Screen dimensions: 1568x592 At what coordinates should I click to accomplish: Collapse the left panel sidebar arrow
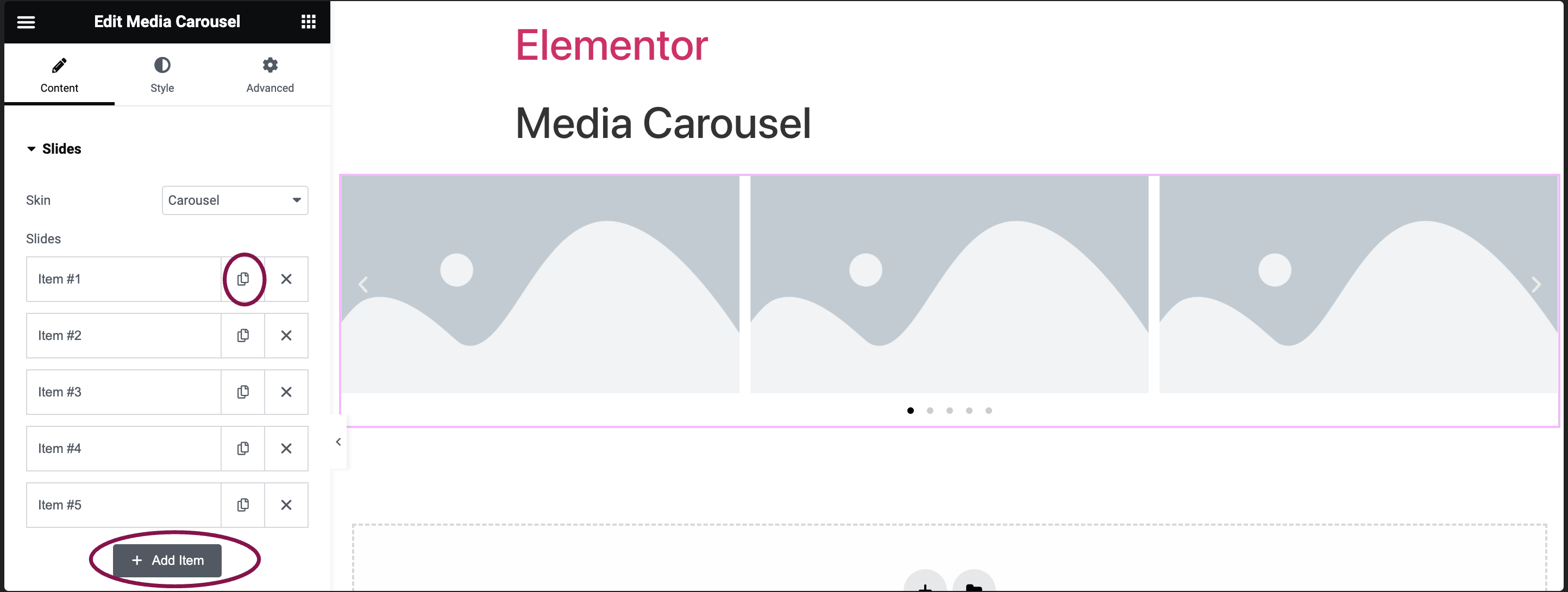(338, 441)
